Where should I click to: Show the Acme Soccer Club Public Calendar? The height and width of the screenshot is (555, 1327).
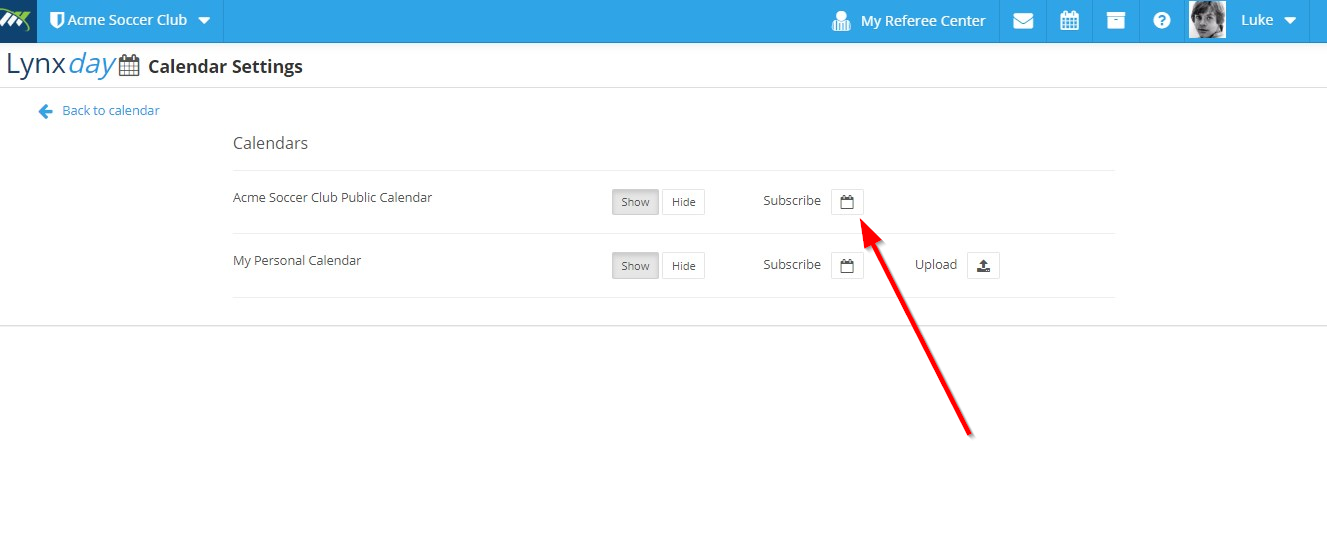(635, 202)
